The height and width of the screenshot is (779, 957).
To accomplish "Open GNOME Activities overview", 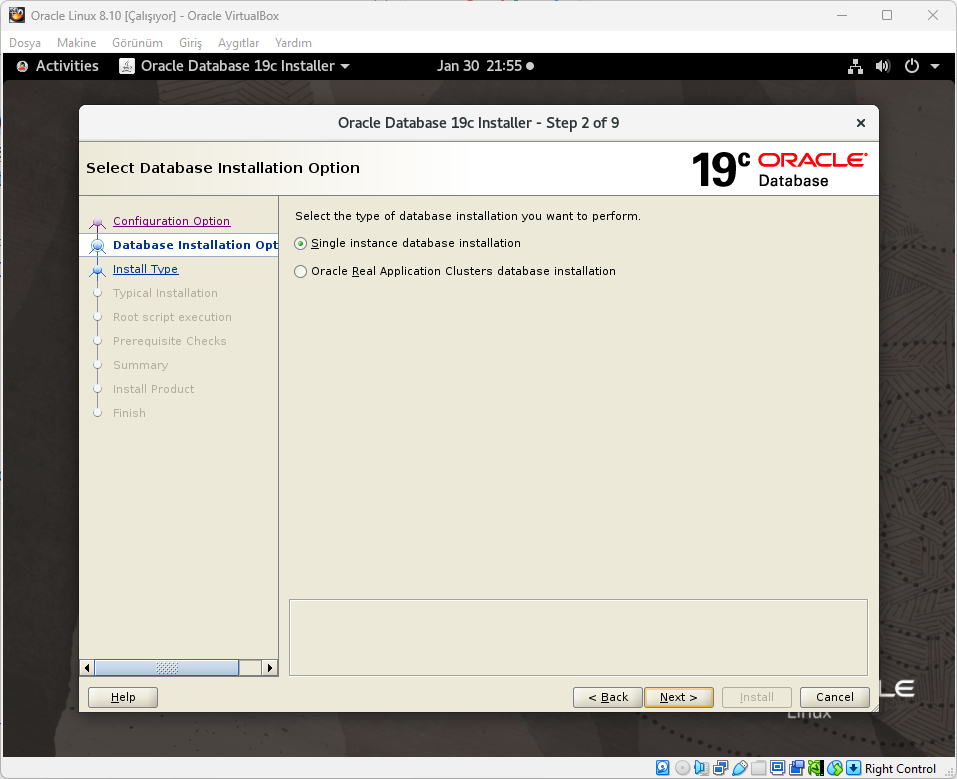I will click(57, 66).
